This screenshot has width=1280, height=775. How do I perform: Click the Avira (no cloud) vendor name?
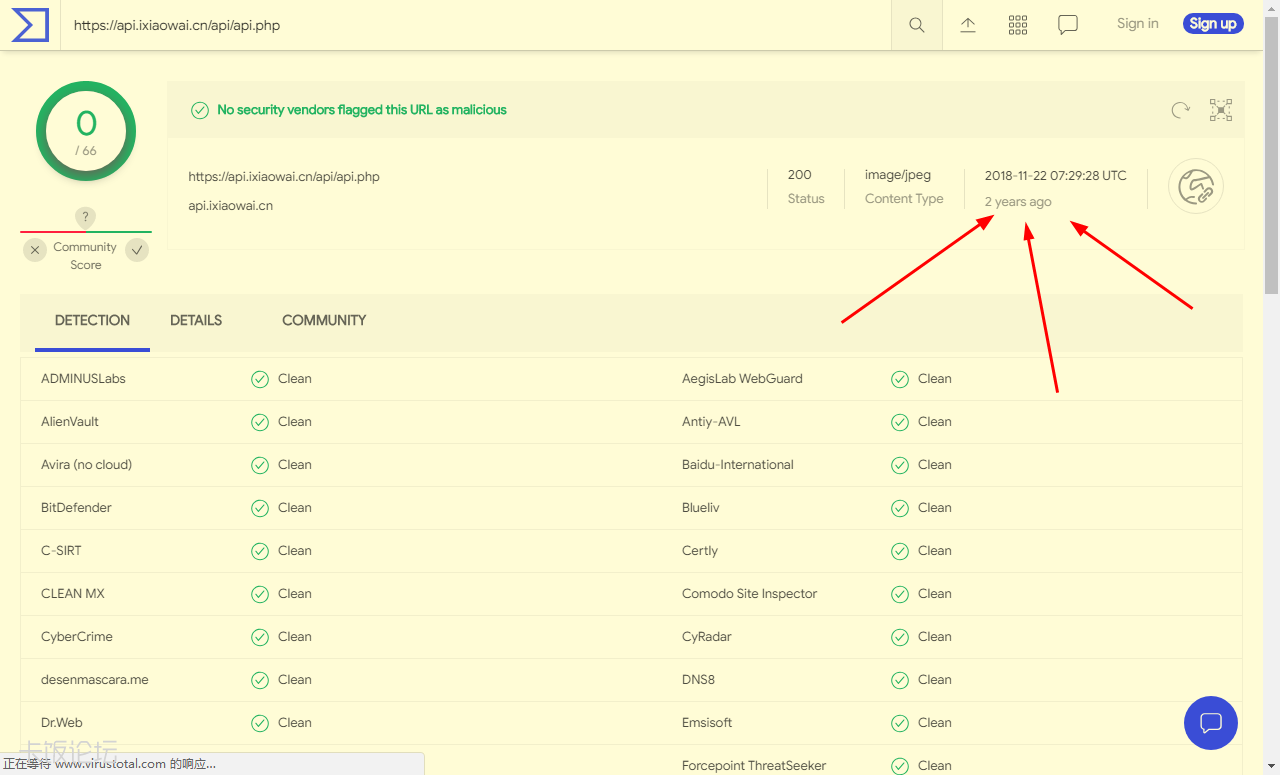click(86, 465)
